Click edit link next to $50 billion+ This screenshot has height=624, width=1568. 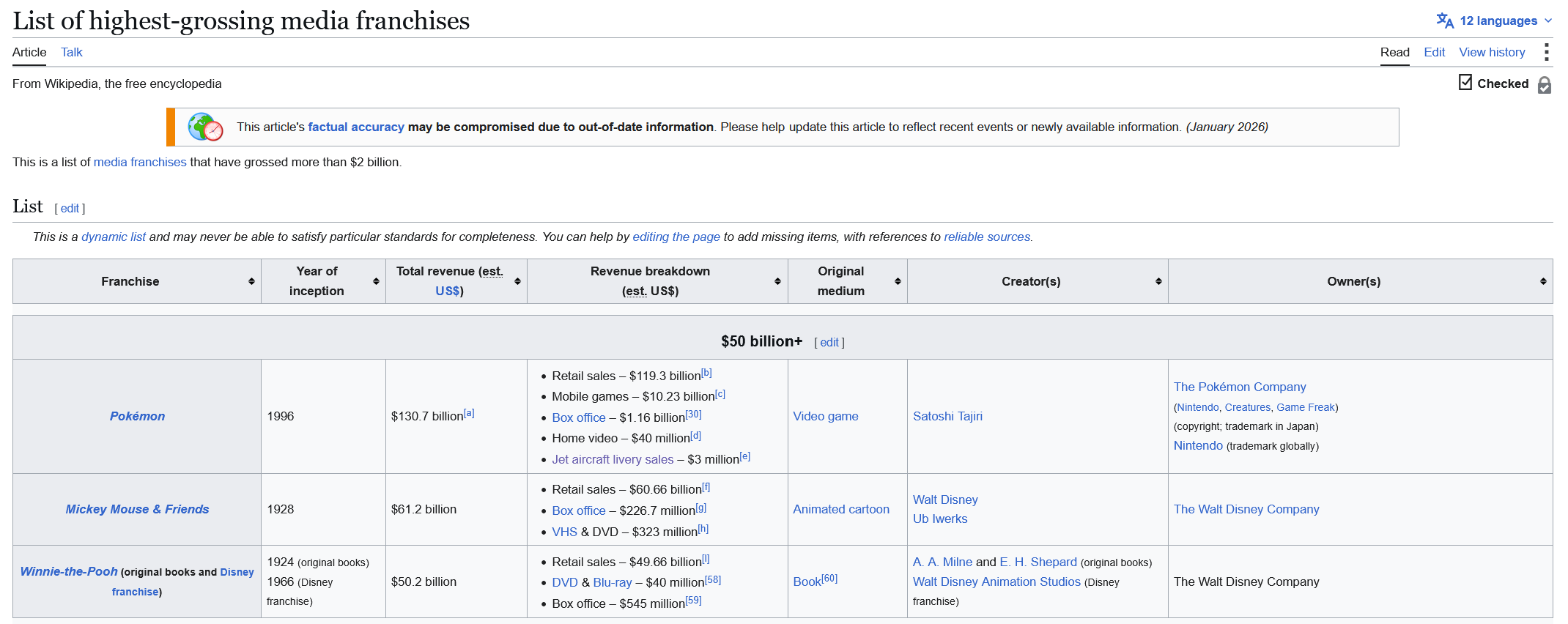coord(829,342)
